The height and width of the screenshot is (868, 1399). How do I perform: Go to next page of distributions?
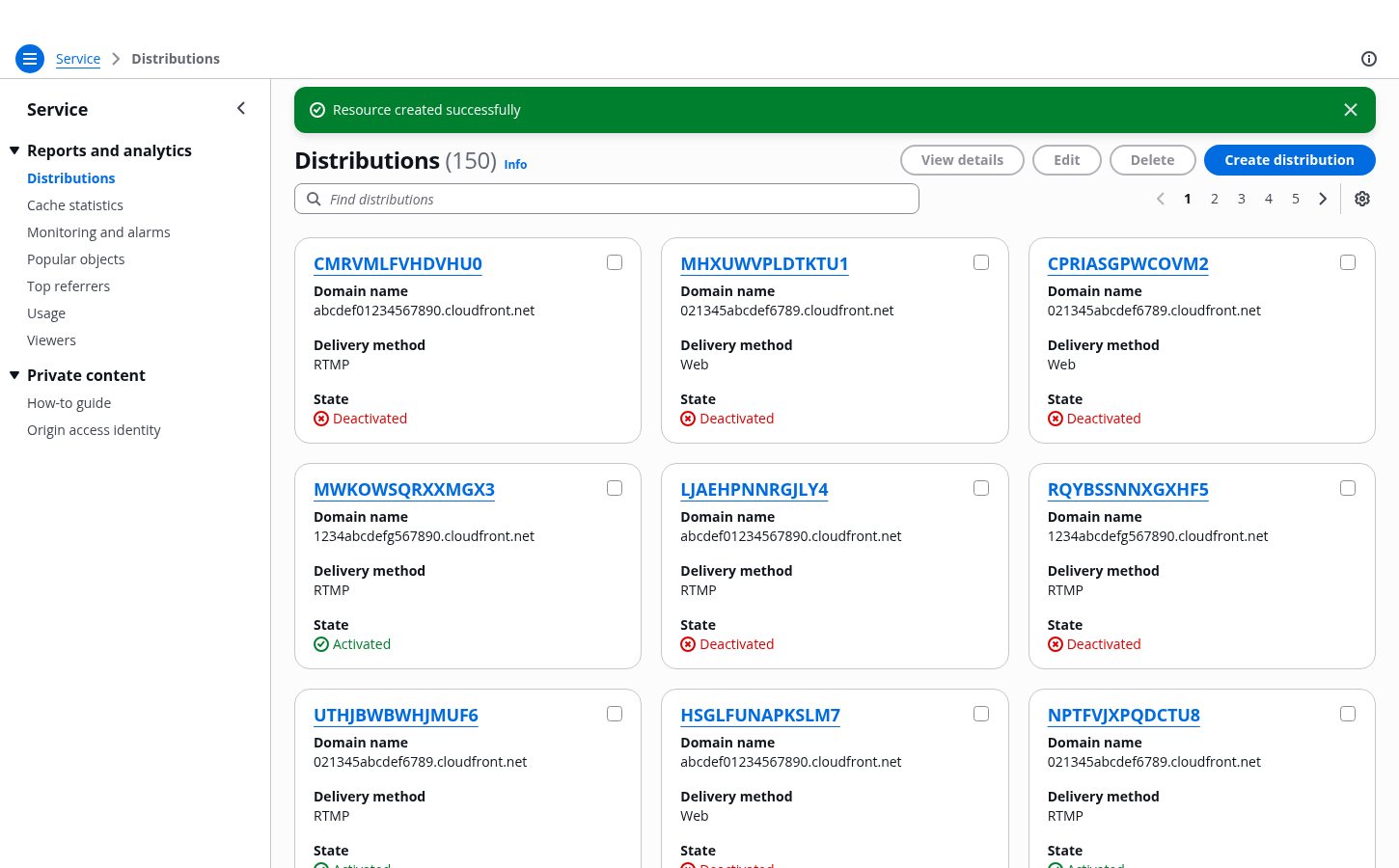tap(1323, 199)
